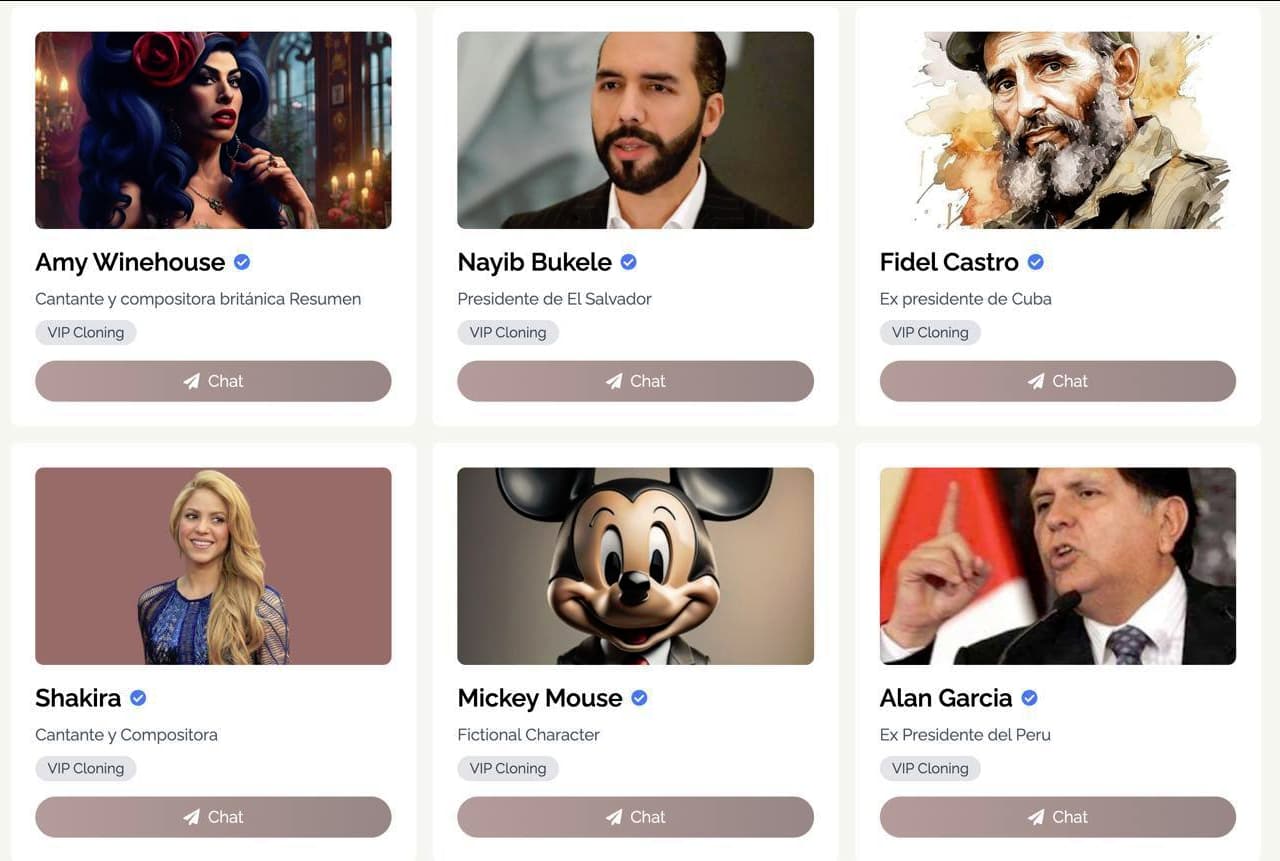The image size is (1280, 861).
Task: Click the Fidel Castro watercolor portrait
Action: pos(1058,130)
